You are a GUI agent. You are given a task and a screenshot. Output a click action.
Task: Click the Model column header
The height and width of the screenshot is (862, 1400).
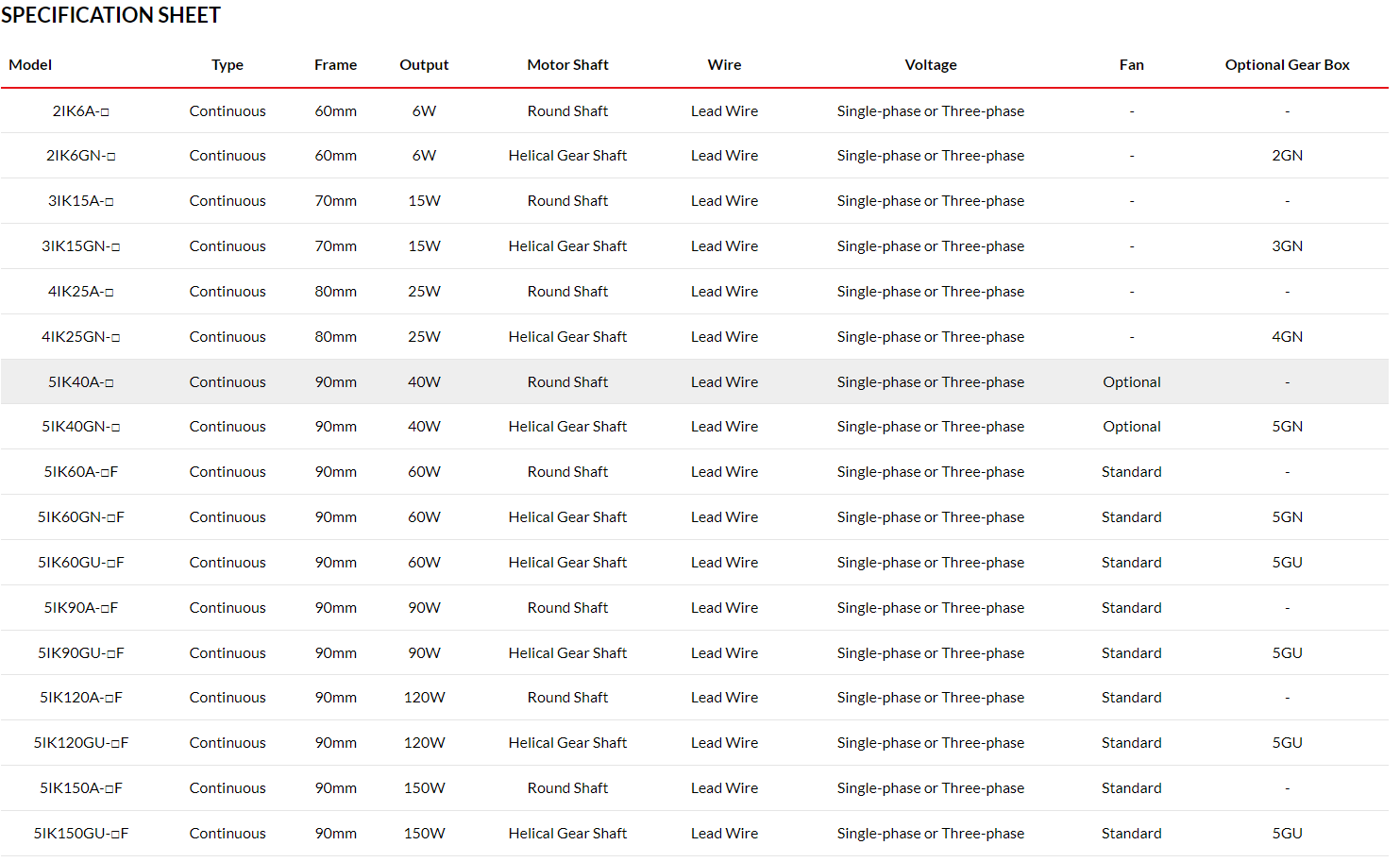point(30,65)
